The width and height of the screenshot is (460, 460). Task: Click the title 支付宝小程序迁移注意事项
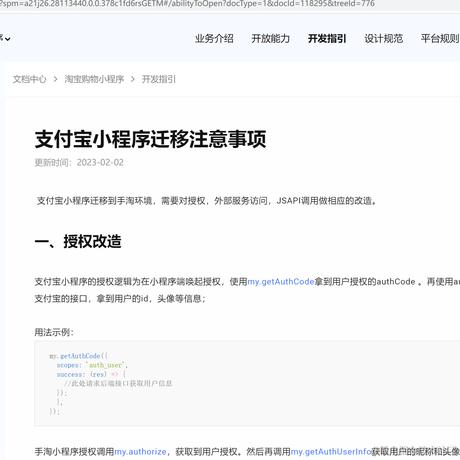150,139
